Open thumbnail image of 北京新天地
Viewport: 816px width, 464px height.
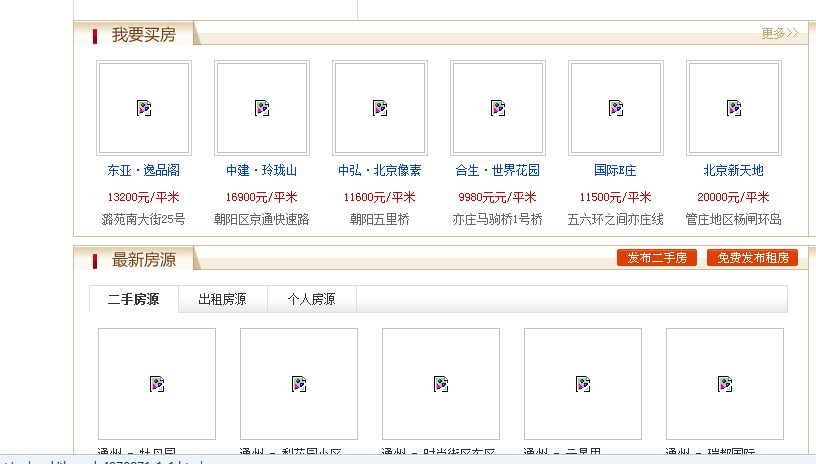pyautogui.click(x=734, y=108)
